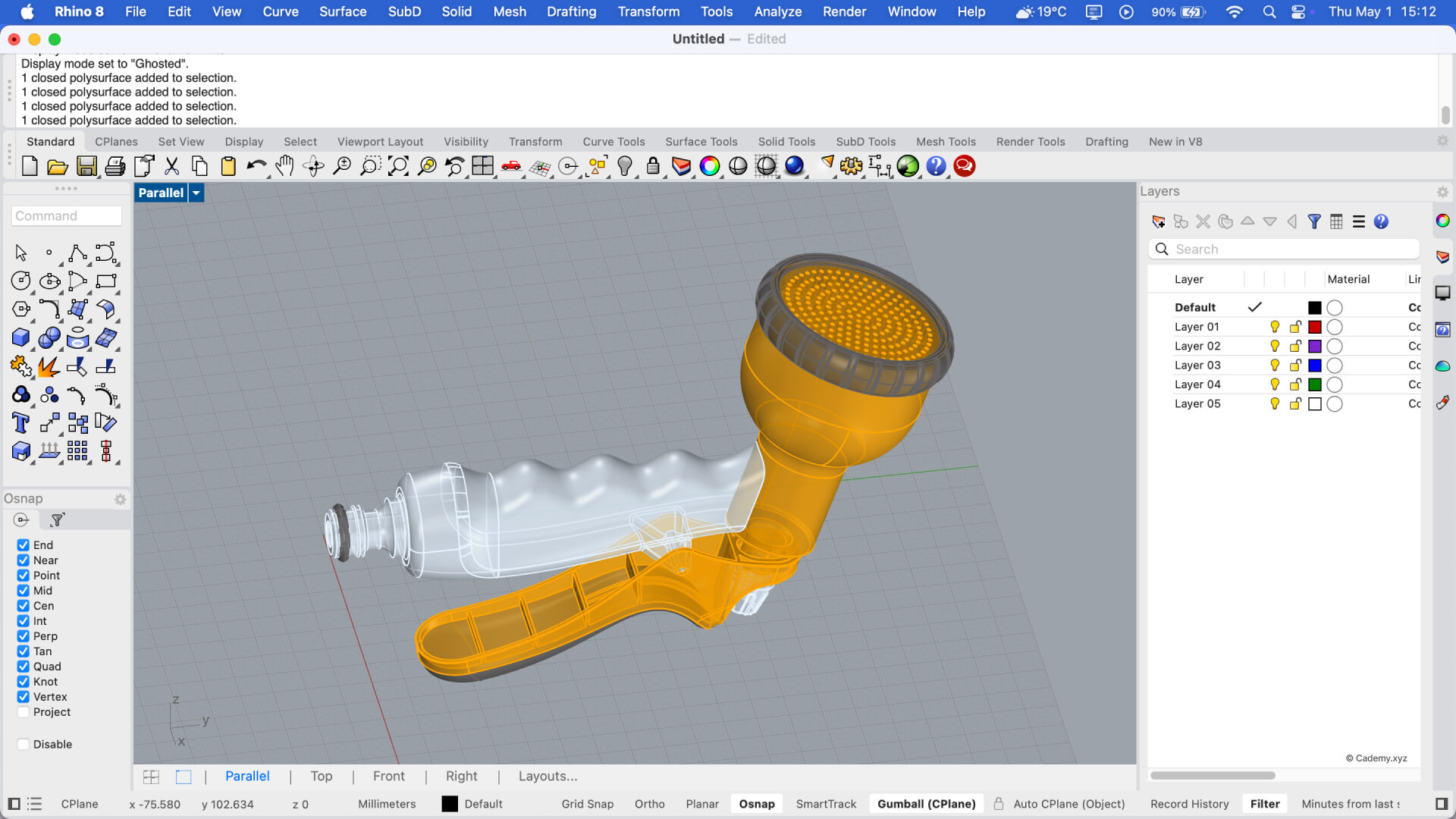Select the Point tool in left palette
Screen dimensions: 1456x819
(49, 253)
